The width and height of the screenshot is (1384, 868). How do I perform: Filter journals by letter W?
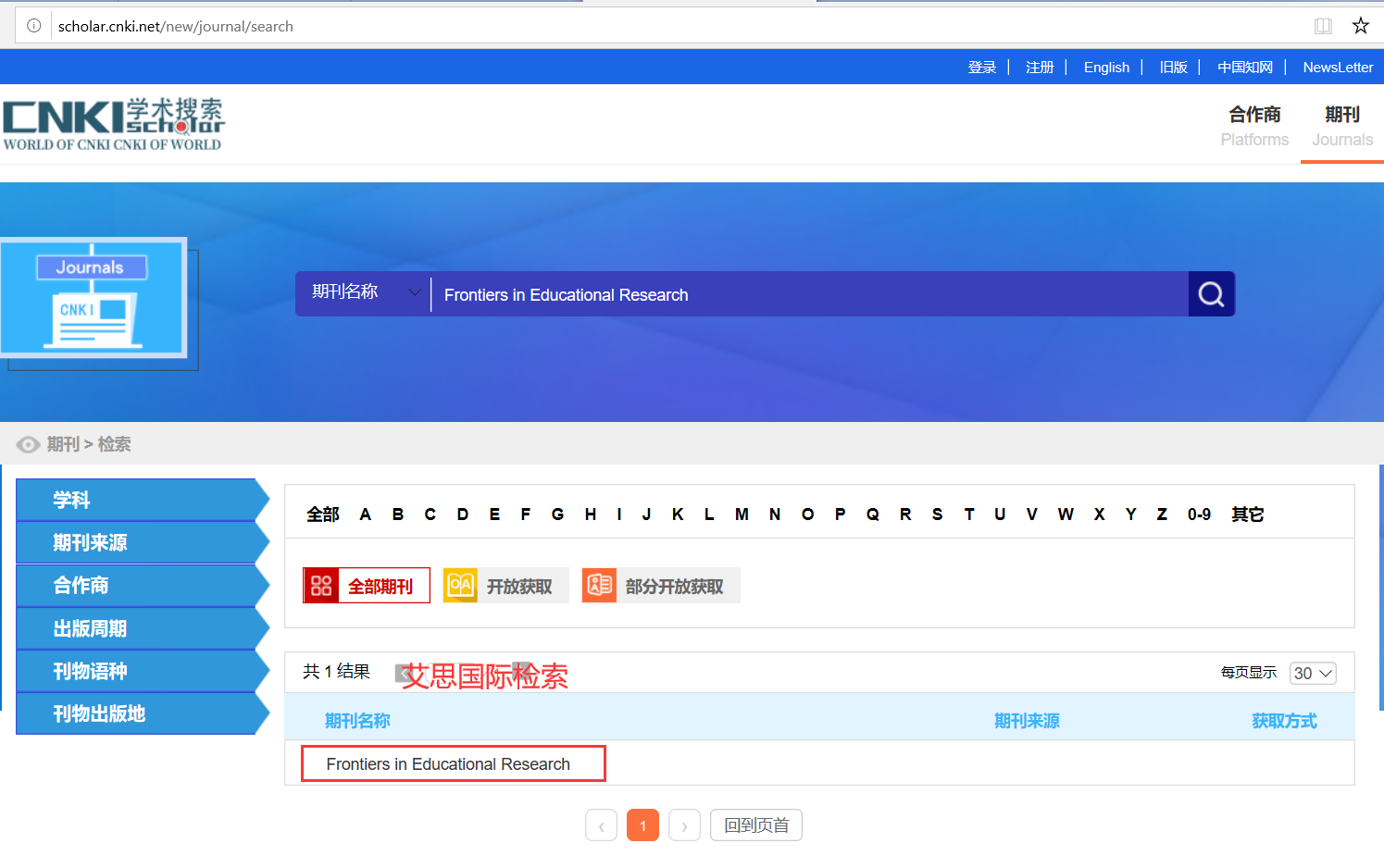1066,515
